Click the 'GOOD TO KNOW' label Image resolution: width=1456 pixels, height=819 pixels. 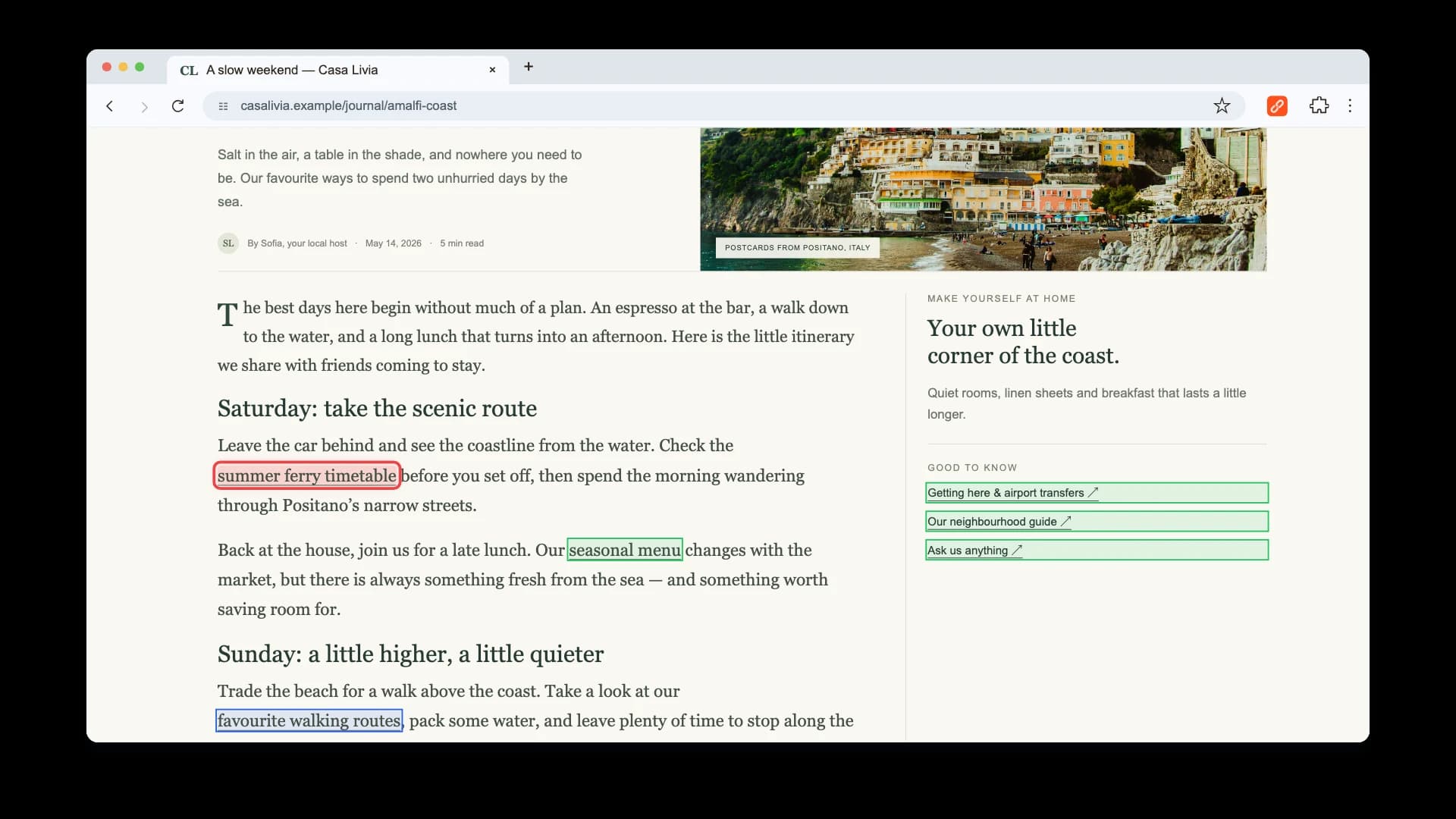(972, 468)
